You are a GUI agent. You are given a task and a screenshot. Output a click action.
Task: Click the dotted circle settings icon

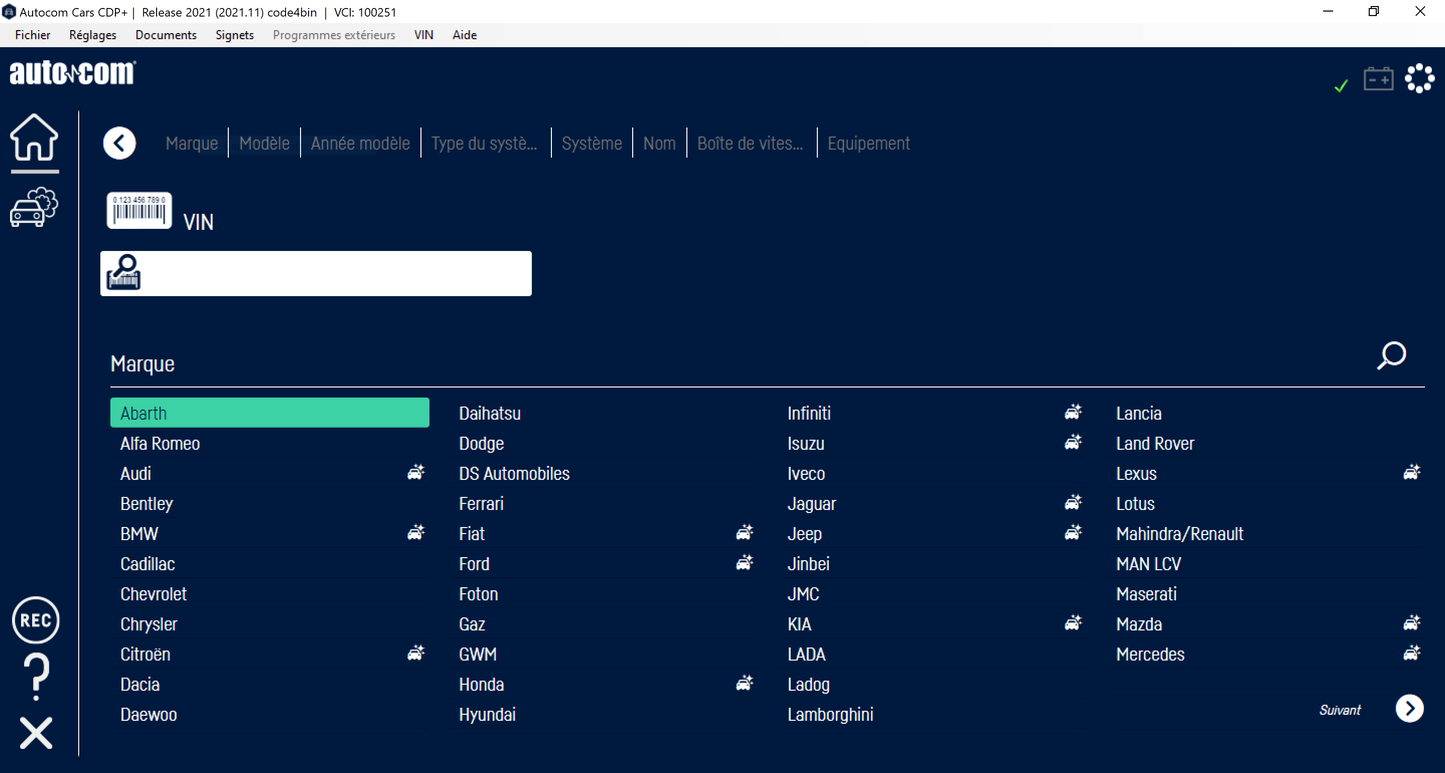point(1420,79)
